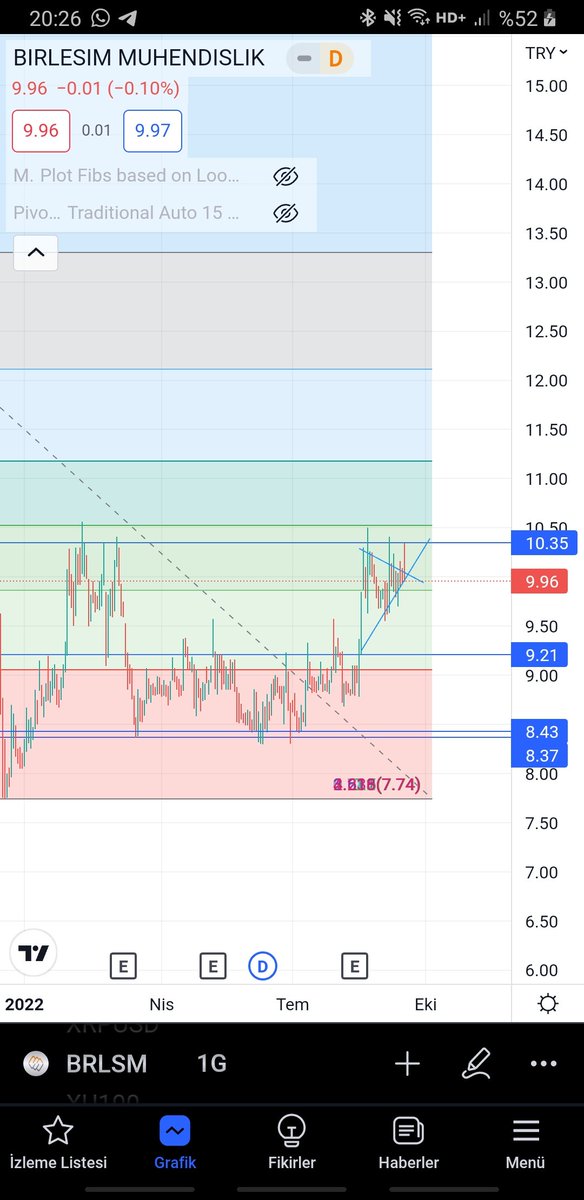This screenshot has height=1200, width=584.
Task: Tap the TradingView logo icon
Action: pyautogui.click(x=35, y=953)
